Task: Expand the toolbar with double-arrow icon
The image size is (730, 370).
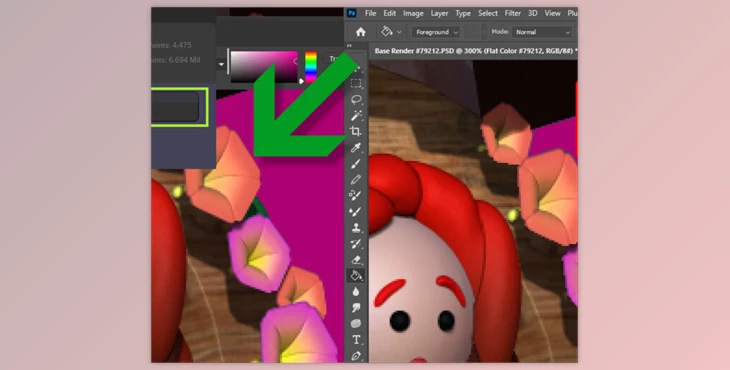Action: click(349, 46)
